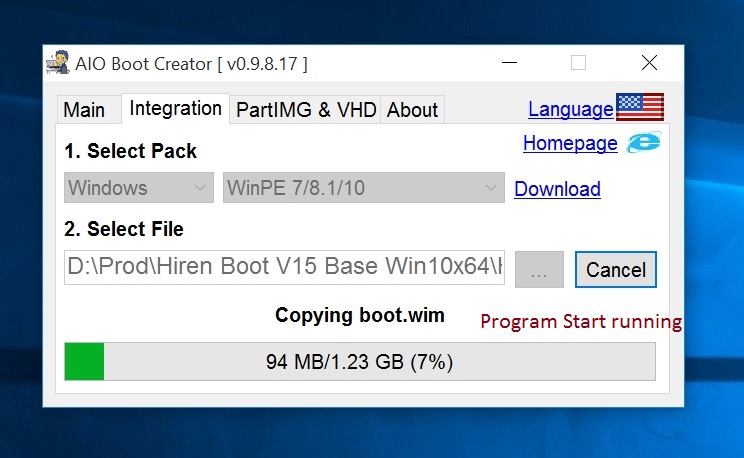Click the Internet Explorer homepage icon
This screenshot has width=744, height=458.
(x=644, y=142)
